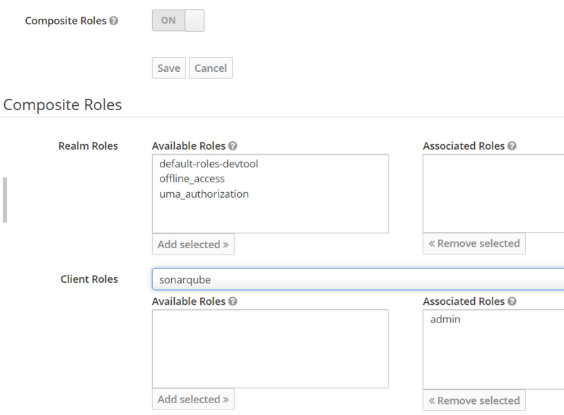Viewport: 564px width, 415px height.
Task: Open the Client Roles sonarqube dropdown
Action: click(358, 279)
